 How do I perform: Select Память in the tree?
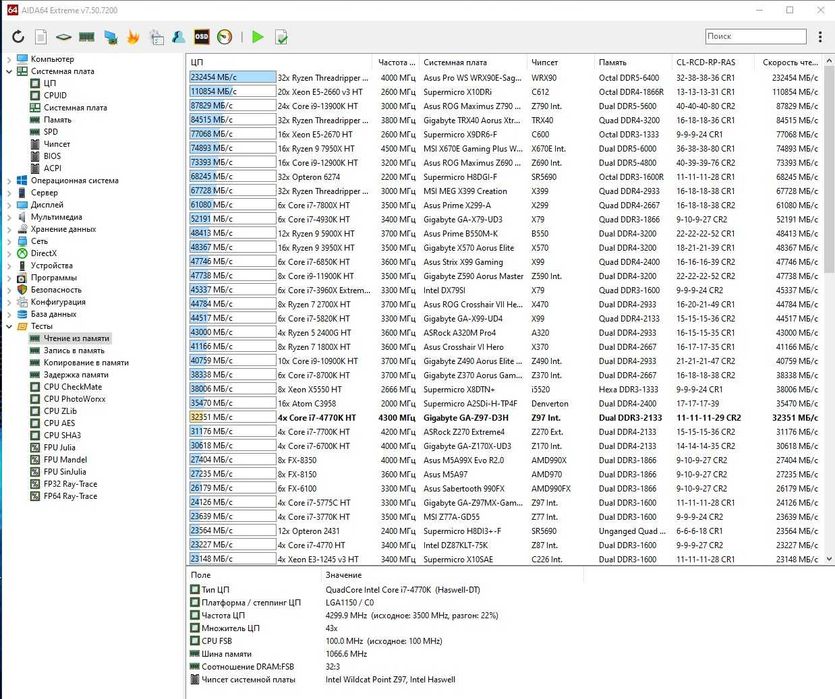click(x=57, y=120)
